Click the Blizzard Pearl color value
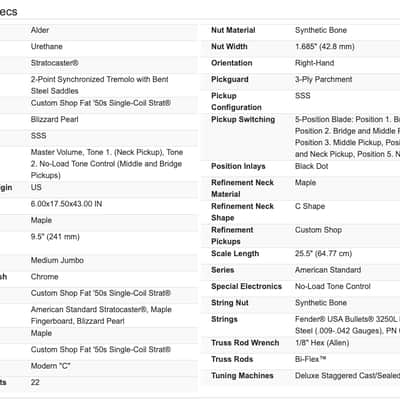400x400 pixels. (x=54, y=120)
